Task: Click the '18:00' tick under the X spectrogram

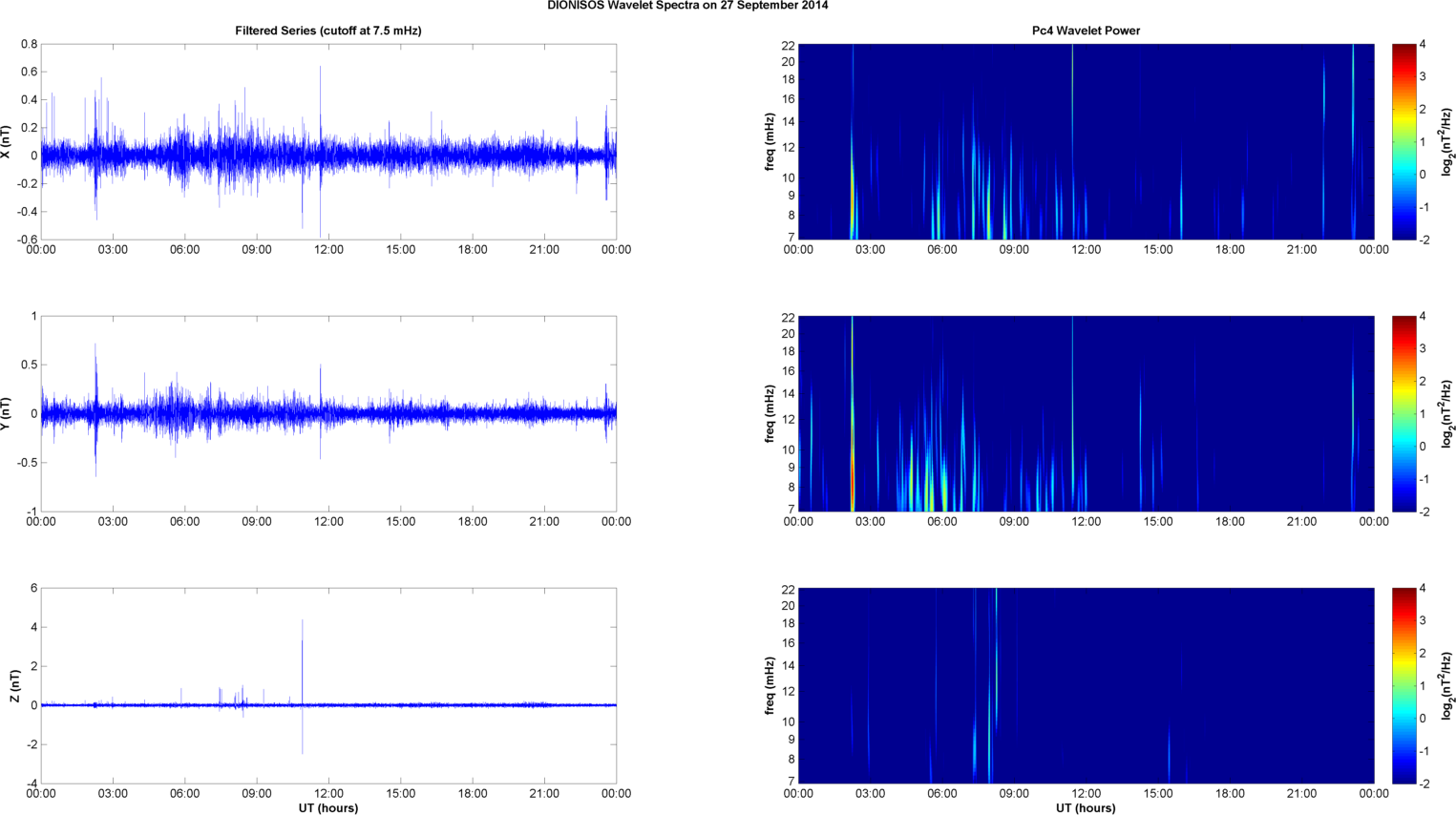Action: click(1230, 250)
